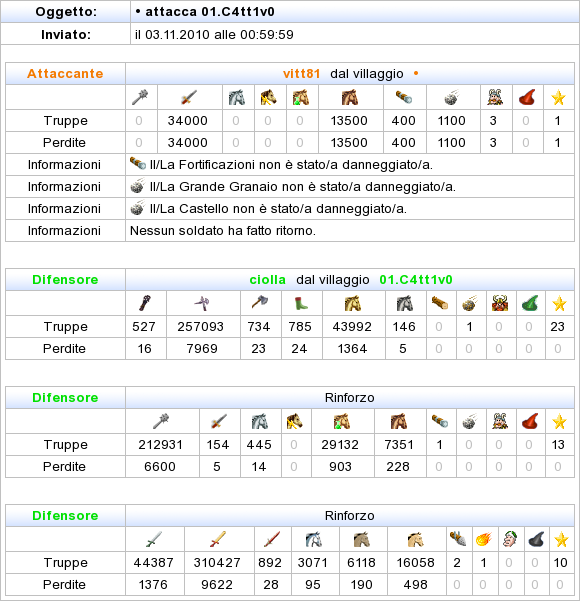Click the golden horse icon above 43992
The image size is (580, 601).
[x=353, y=303]
